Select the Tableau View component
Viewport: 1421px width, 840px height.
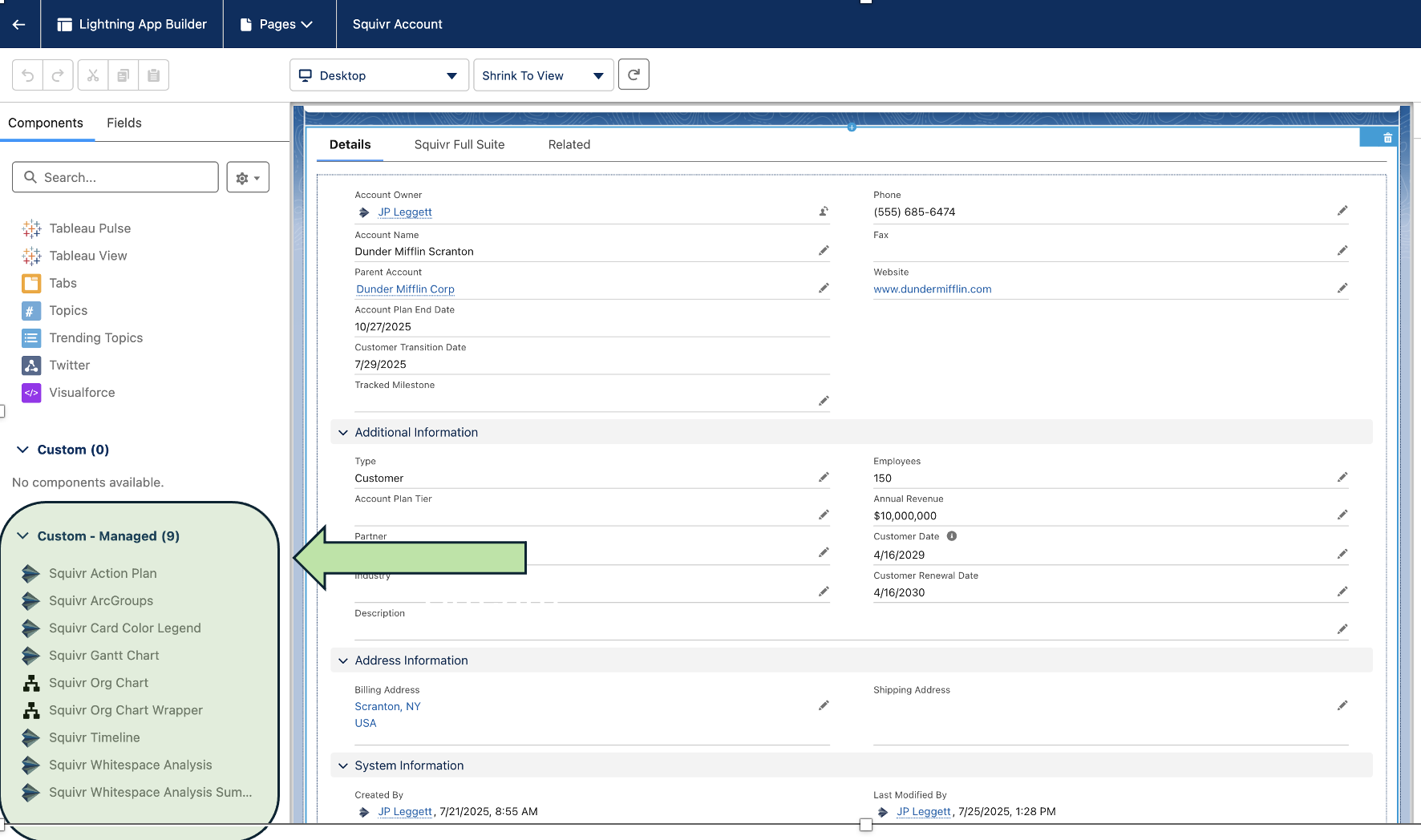point(88,256)
